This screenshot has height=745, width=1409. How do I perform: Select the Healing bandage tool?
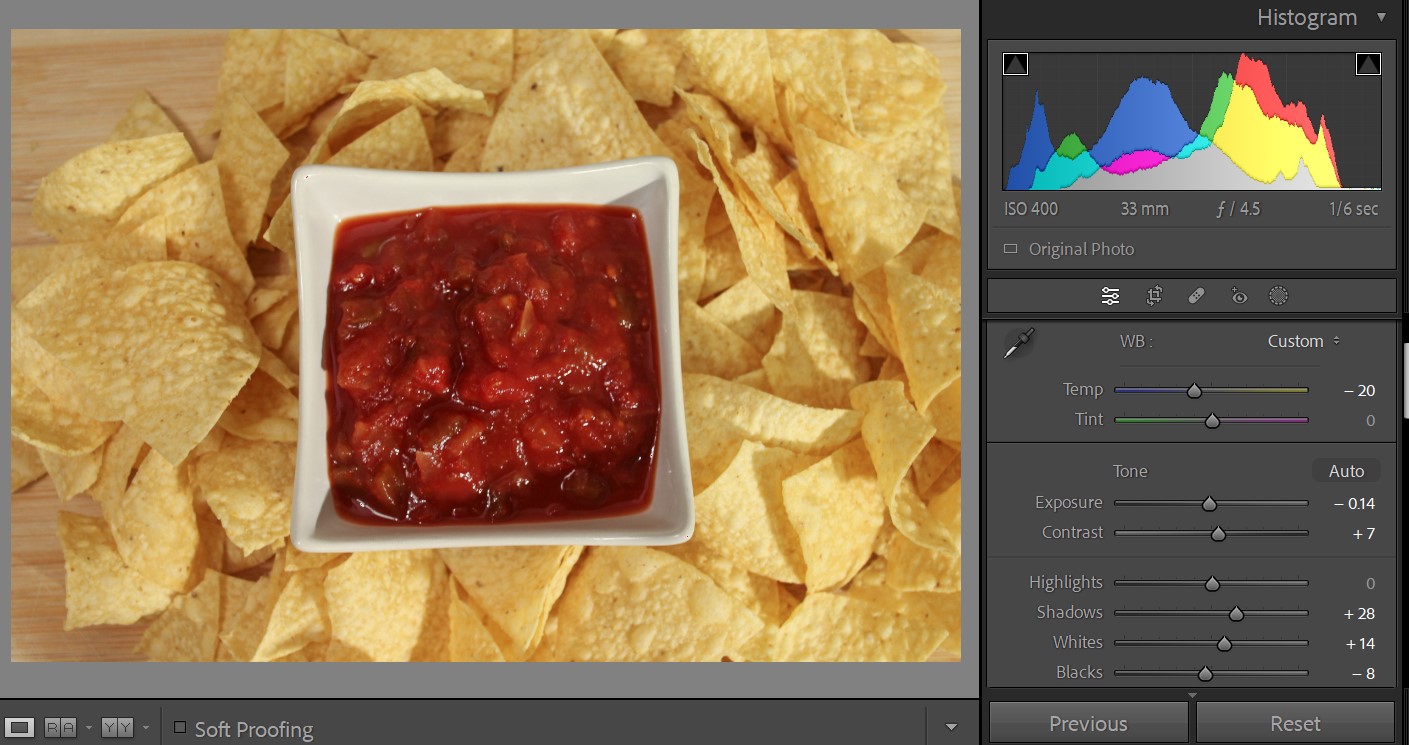click(1196, 296)
